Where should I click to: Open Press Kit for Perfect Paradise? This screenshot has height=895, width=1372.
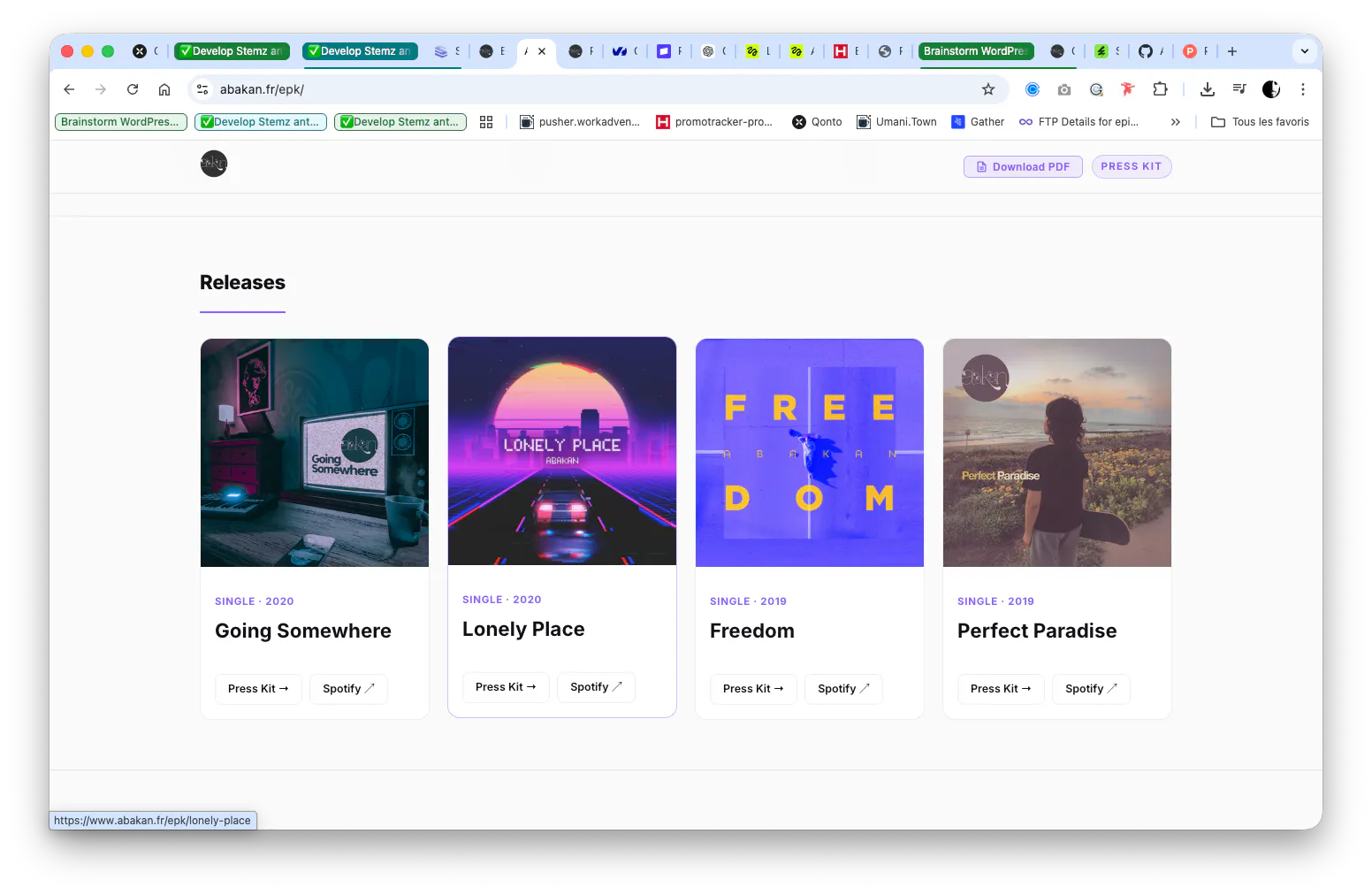coord(1001,689)
